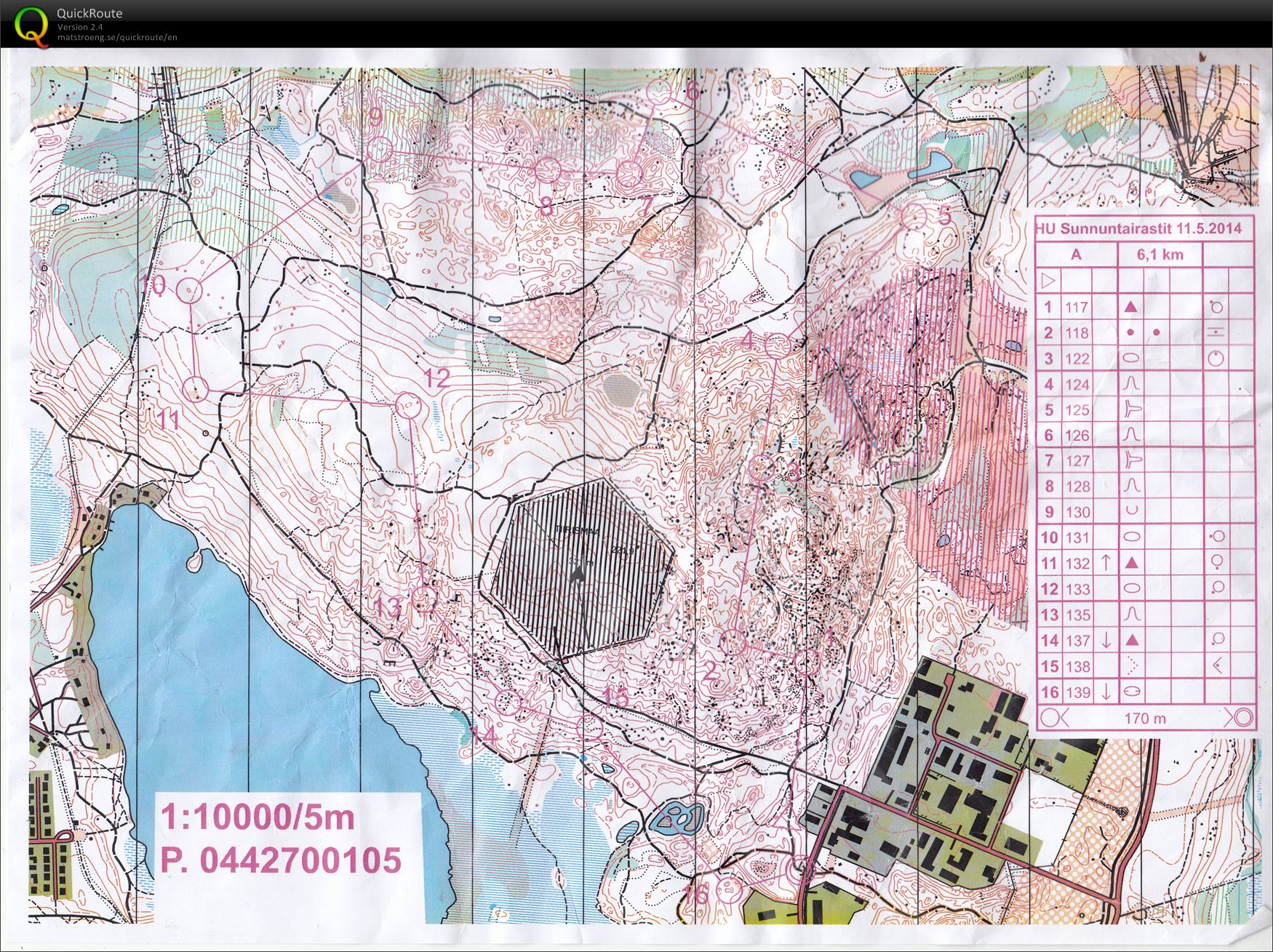The height and width of the screenshot is (952, 1273).
Task: Click the start triangle in control description
Action: (1048, 280)
